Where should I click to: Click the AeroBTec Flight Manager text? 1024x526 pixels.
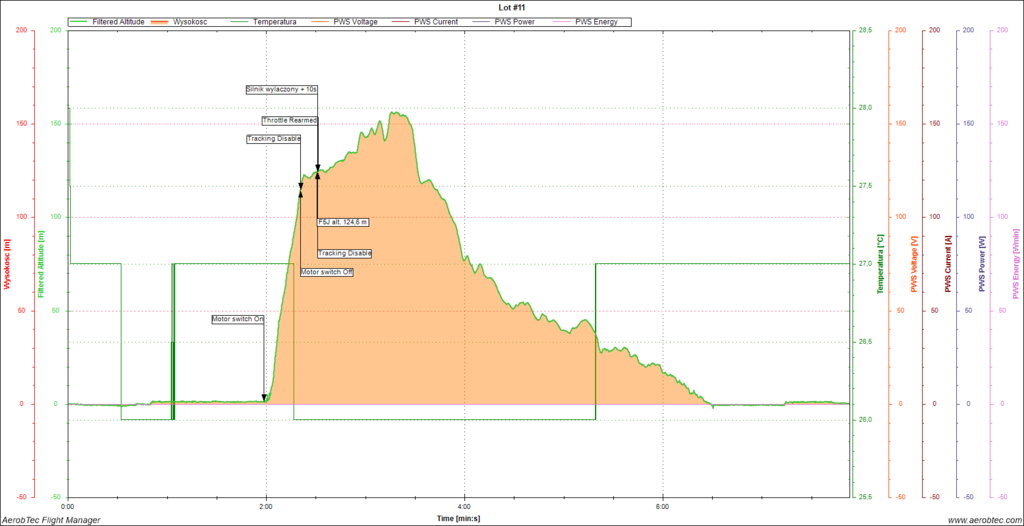click(x=51, y=519)
